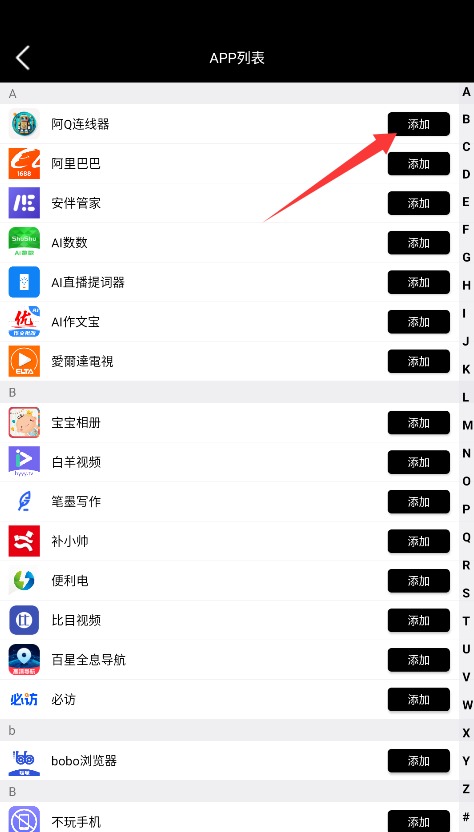
Task: Add the 阿Q连线器 app
Action: pyautogui.click(x=419, y=124)
